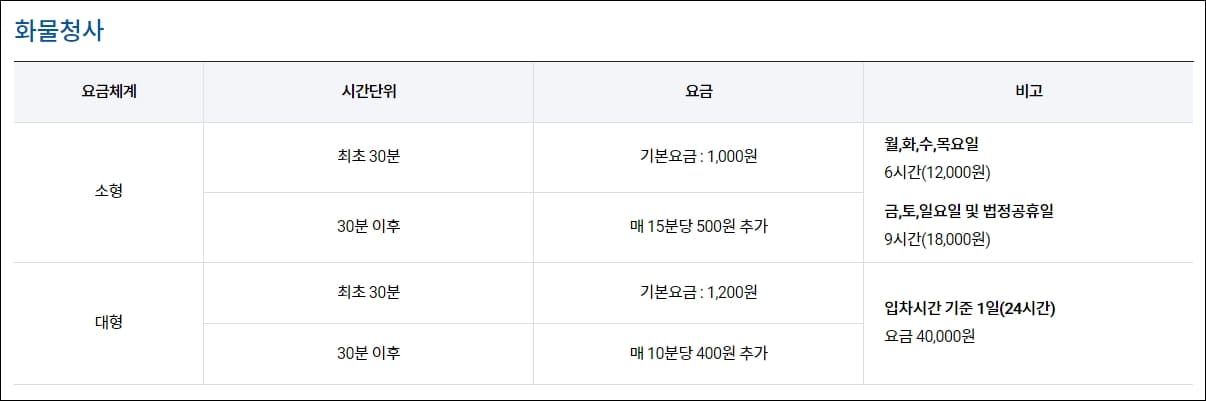Click 30분 이후 cell in 대형 row
Image resolution: width=1206 pixels, height=401 pixels.
click(368, 354)
